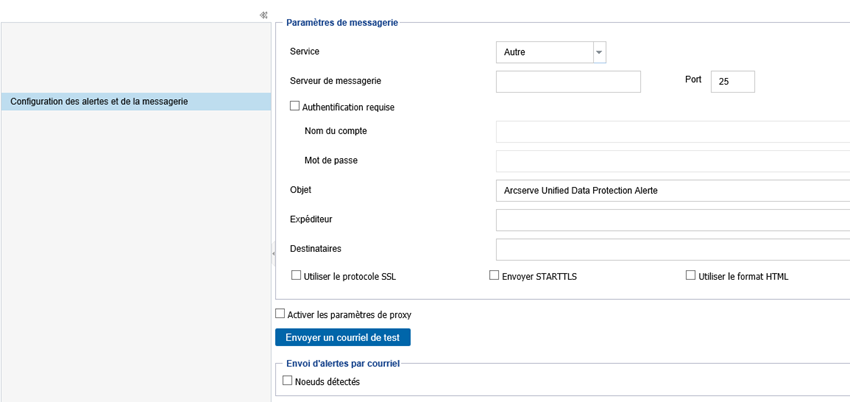
Task: Click the splitter collapse arrow handle
Action: click(273, 254)
